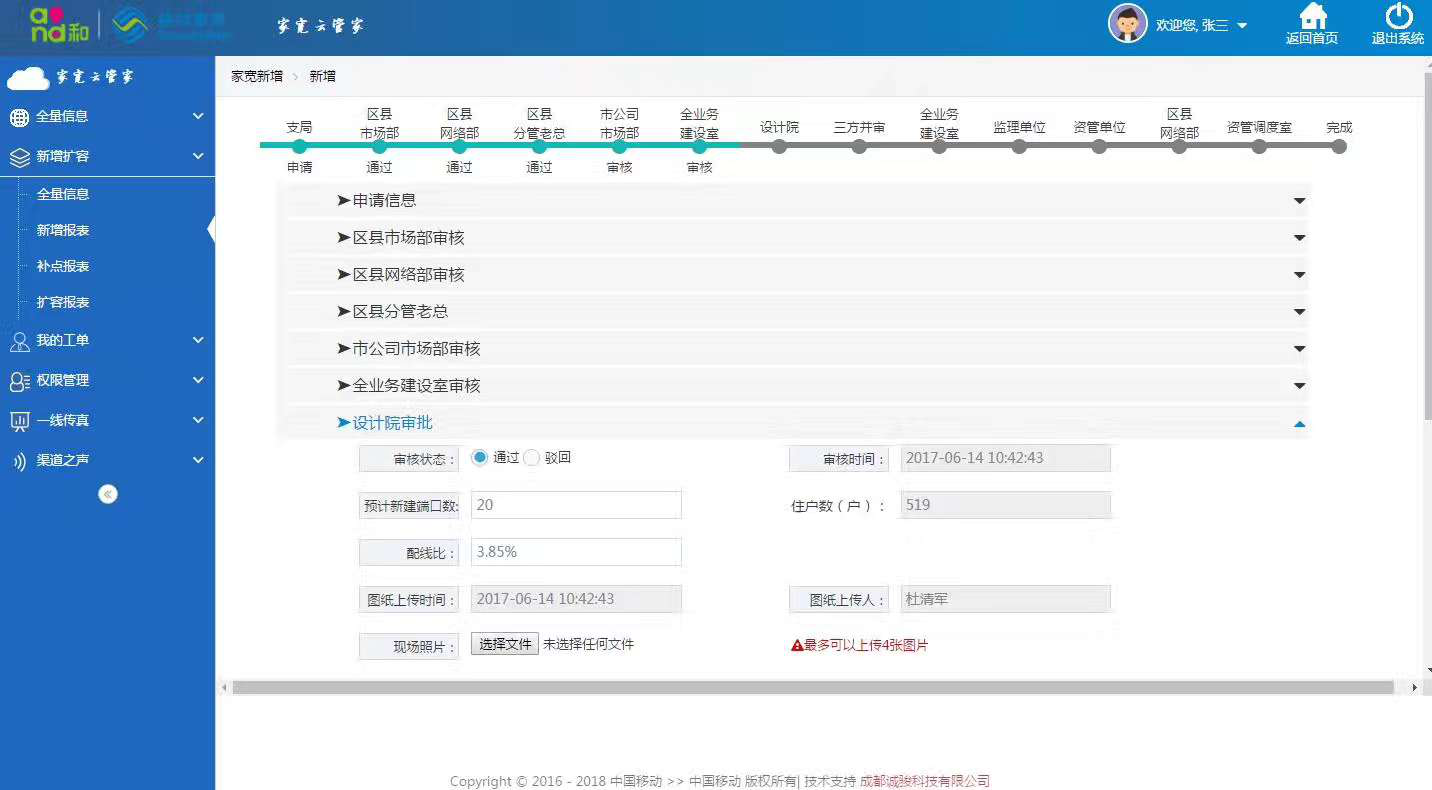The height and width of the screenshot is (790, 1432).
Task: Collapse the 设计院审批 section arrow
Action: (1300, 424)
